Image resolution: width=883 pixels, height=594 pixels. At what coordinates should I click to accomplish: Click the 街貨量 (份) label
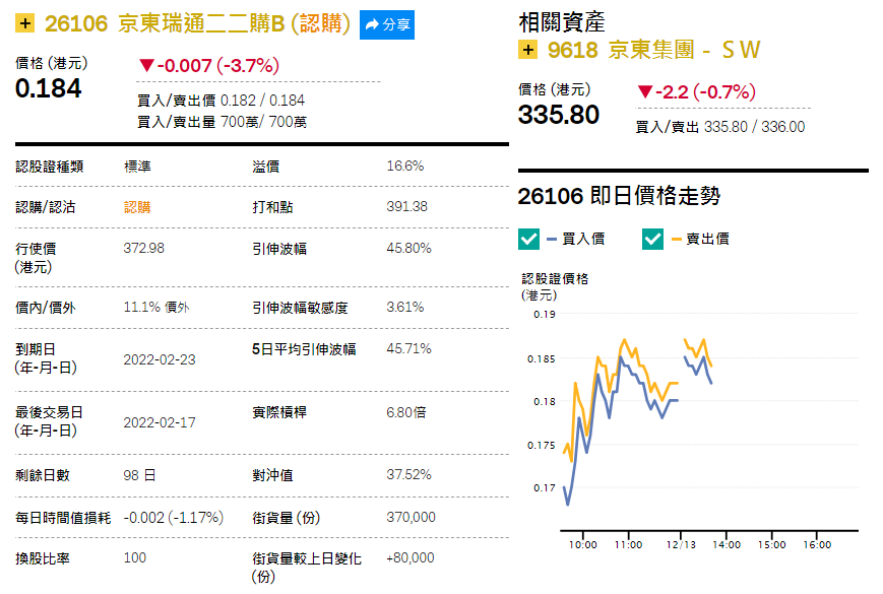point(286,517)
